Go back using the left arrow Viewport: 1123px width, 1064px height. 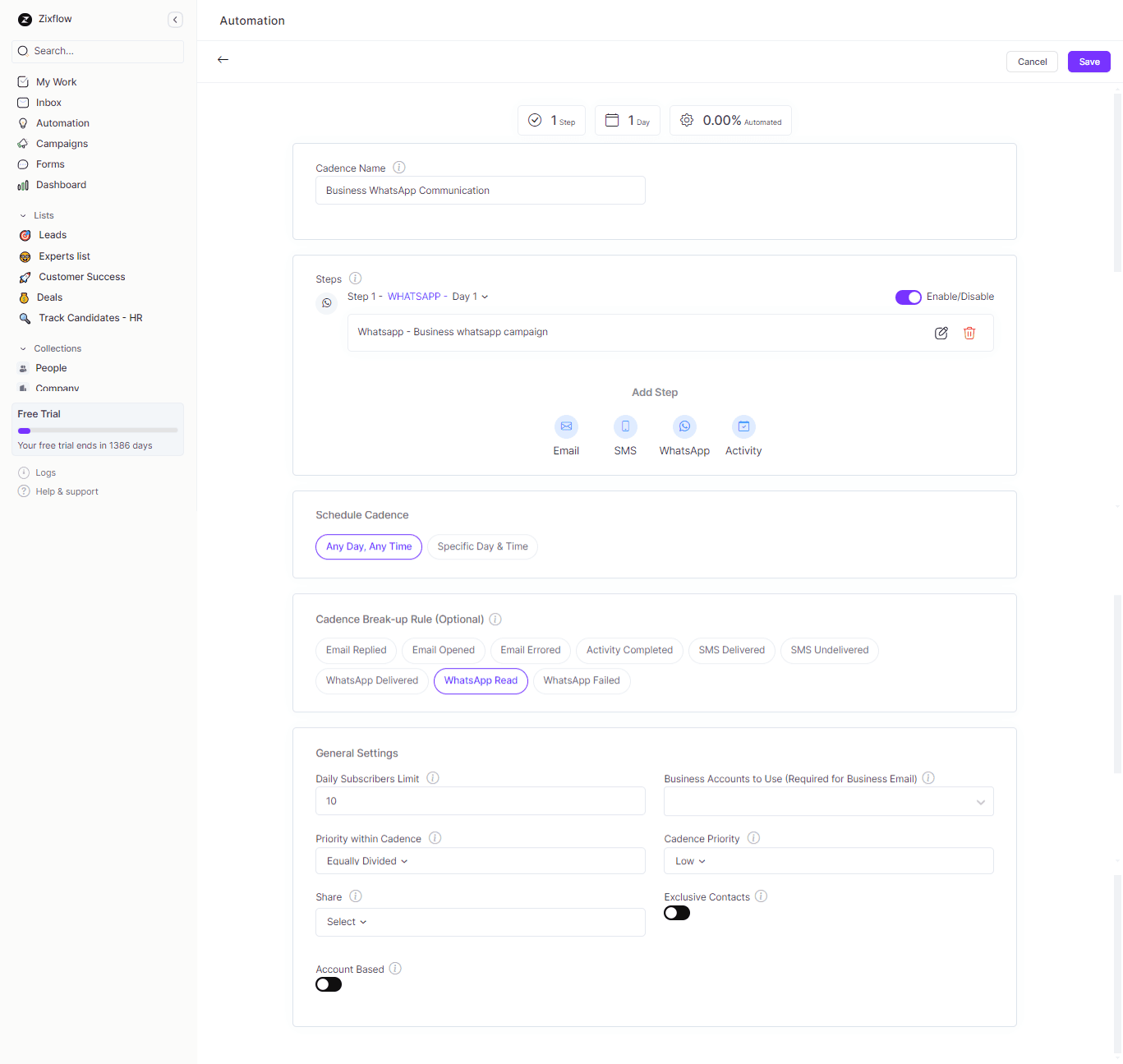click(223, 60)
